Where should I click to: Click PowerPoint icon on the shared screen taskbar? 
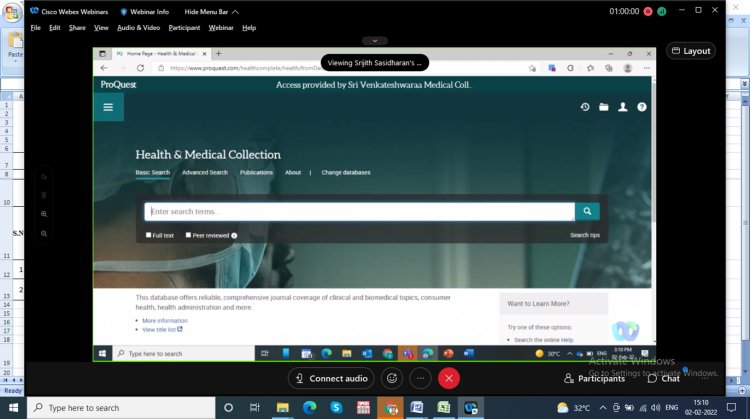click(x=448, y=353)
